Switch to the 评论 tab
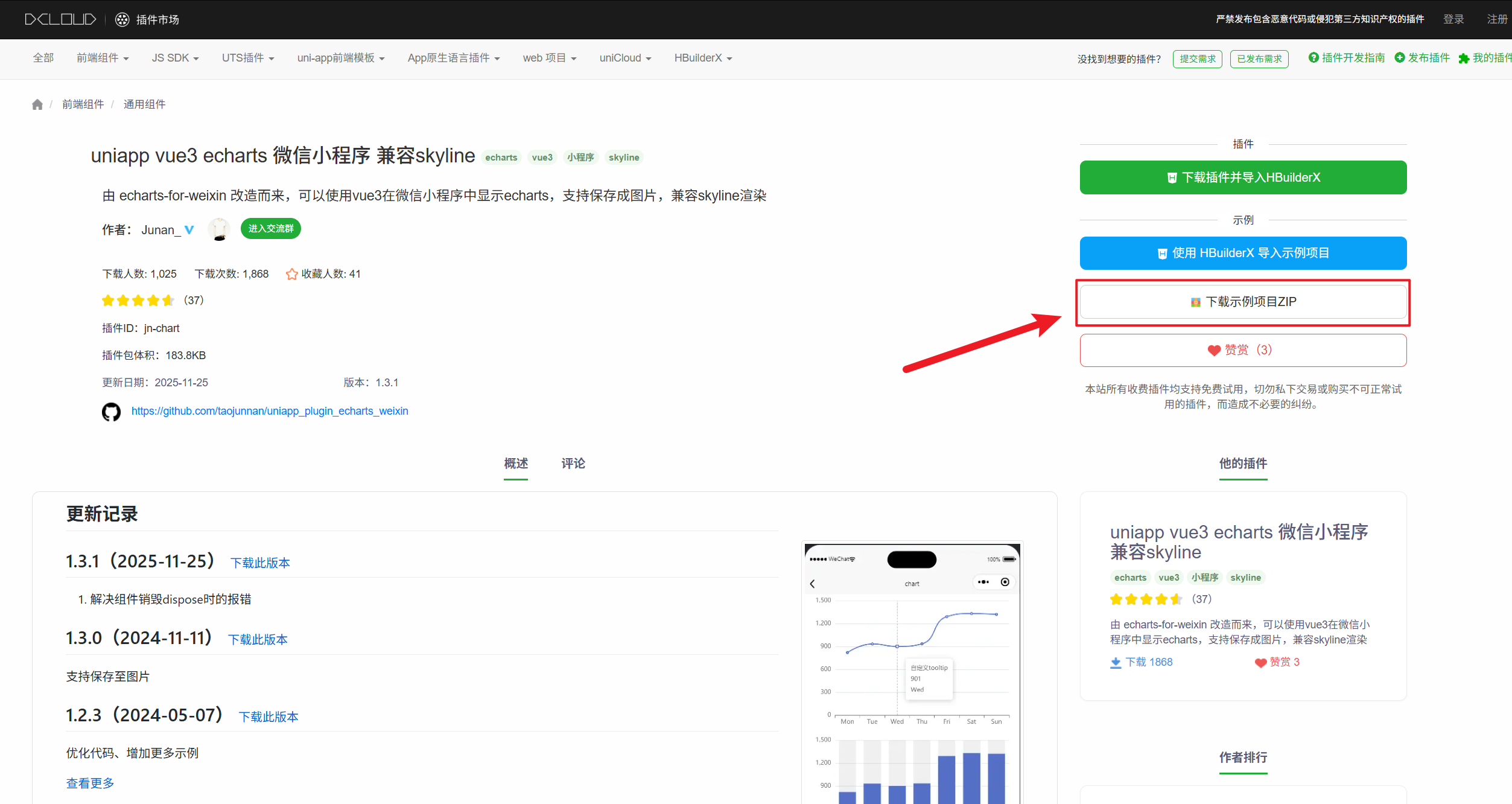 coord(572,464)
